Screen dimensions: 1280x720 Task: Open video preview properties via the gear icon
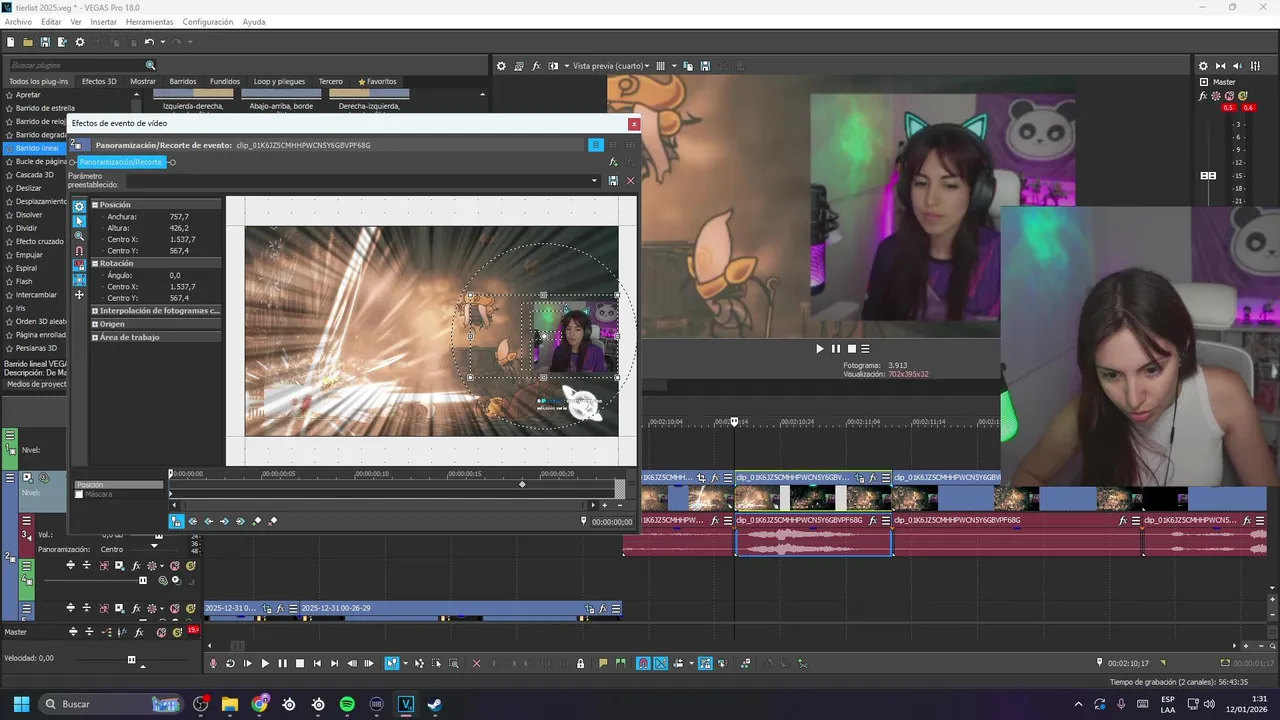click(x=502, y=66)
